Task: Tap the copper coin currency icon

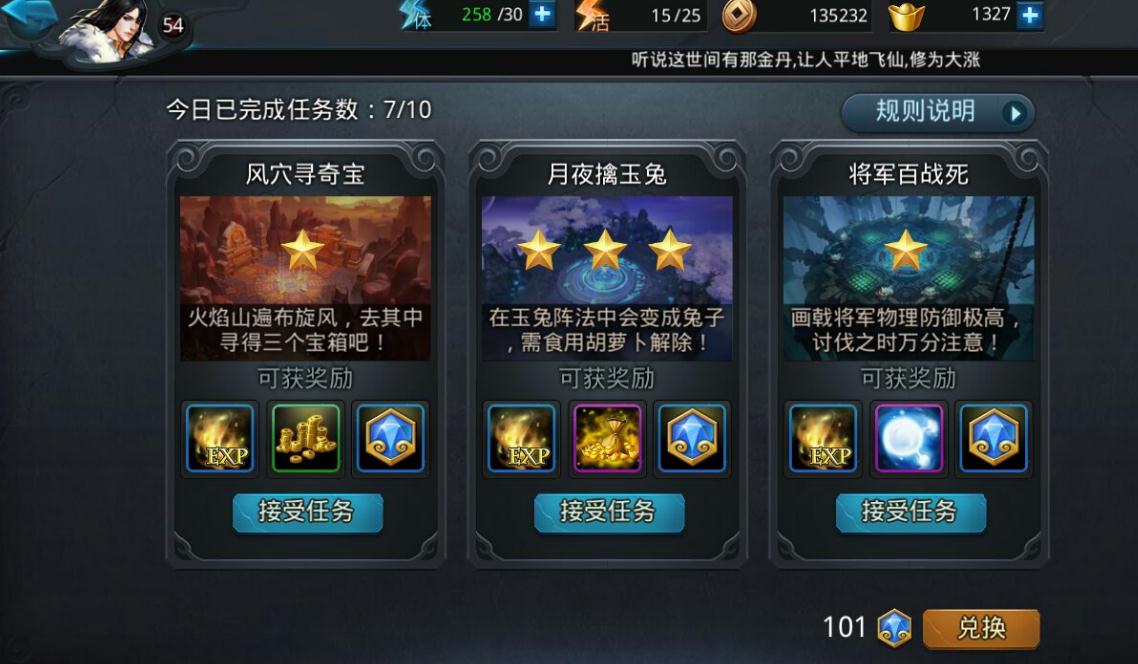Action: click(x=739, y=15)
